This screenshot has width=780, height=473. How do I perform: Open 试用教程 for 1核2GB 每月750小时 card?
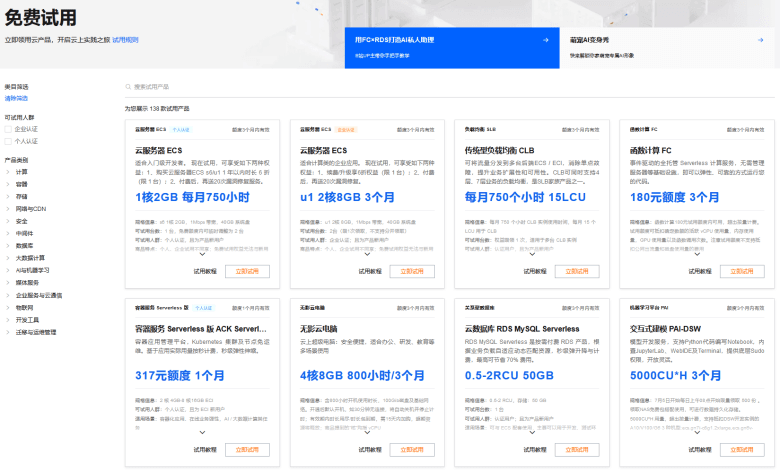pos(205,272)
